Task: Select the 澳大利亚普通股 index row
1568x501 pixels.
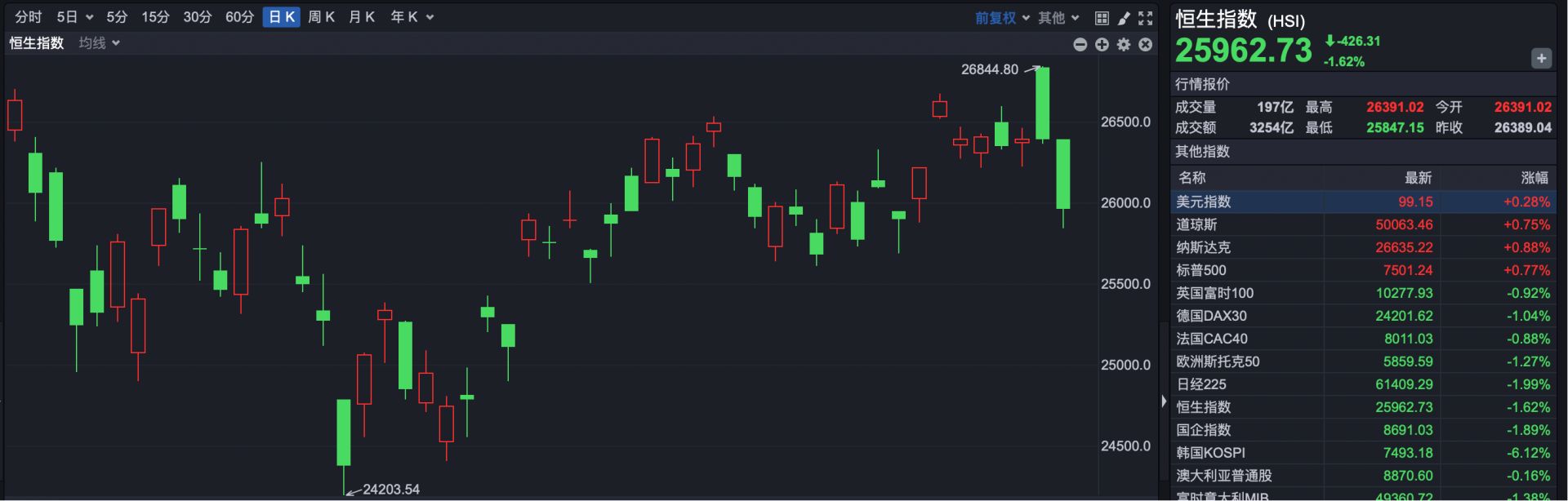Action: (1363, 476)
